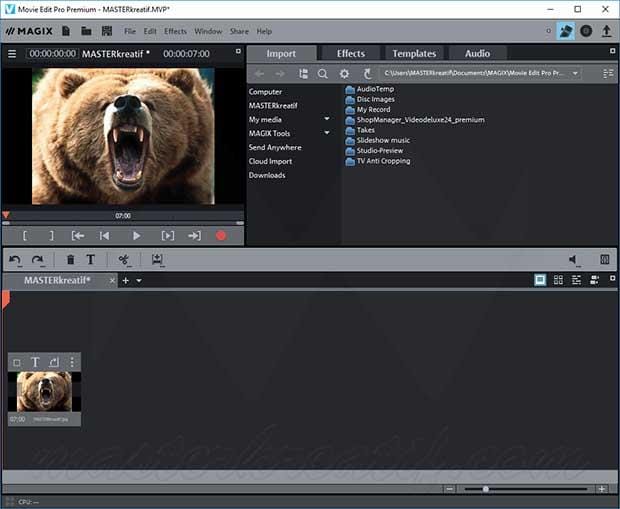Play the preview

click(x=136, y=236)
